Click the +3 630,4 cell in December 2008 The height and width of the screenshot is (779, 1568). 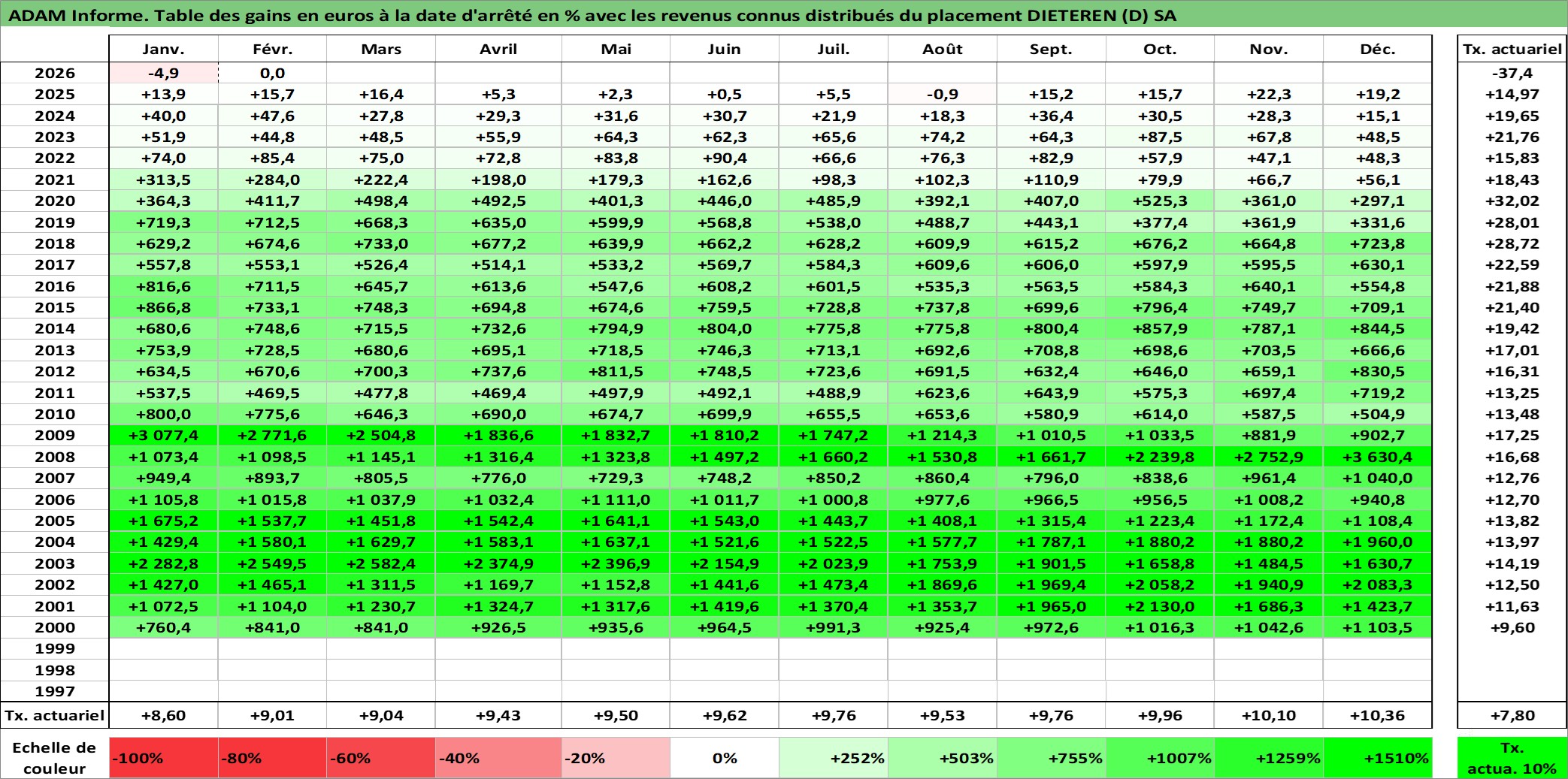click(x=1378, y=457)
